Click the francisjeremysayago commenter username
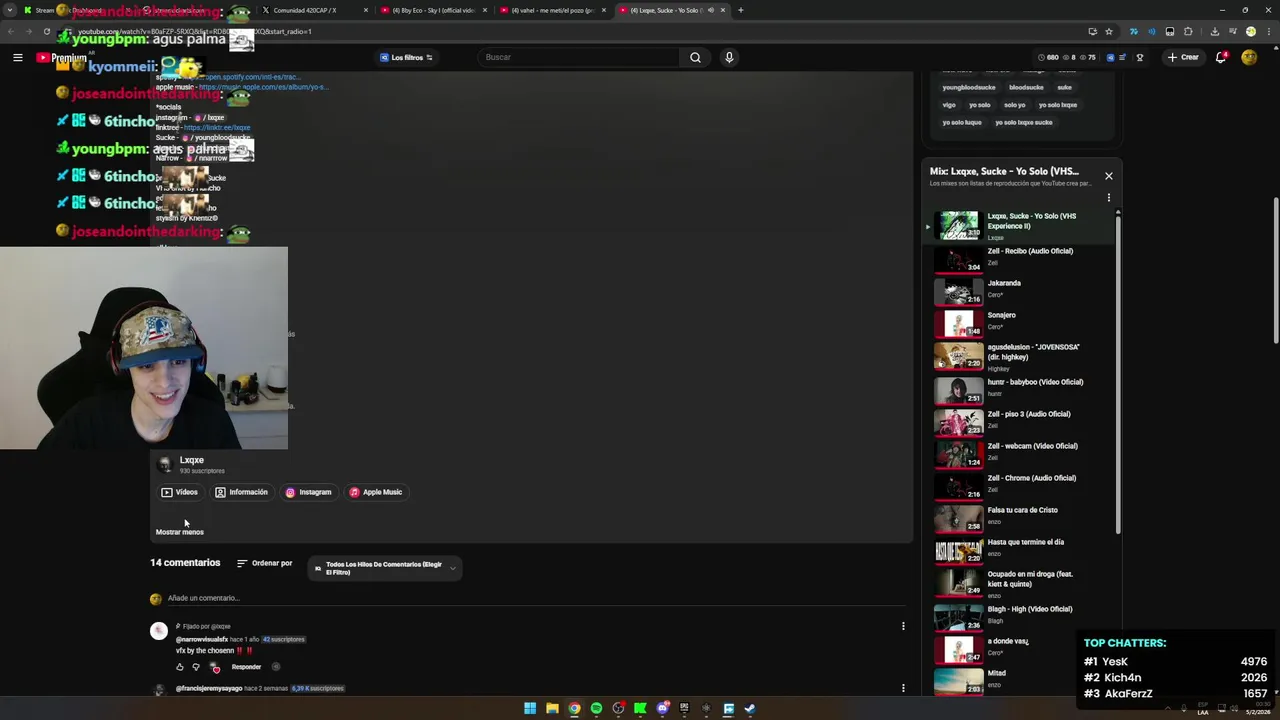 (x=209, y=688)
